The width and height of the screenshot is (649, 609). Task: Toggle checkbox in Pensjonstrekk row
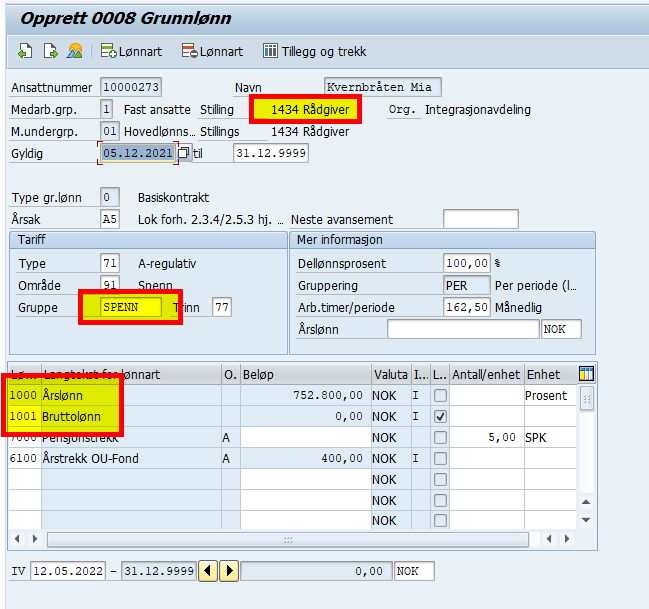point(440,438)
